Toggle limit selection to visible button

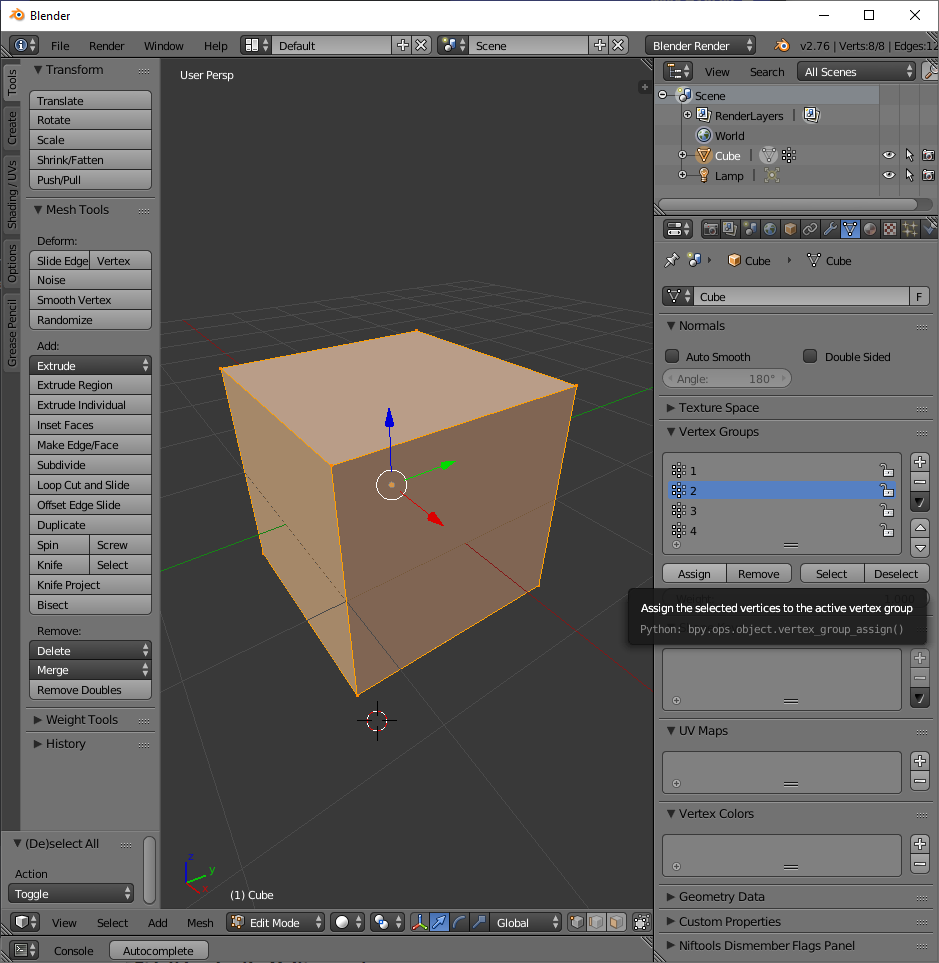pos(642,922)
